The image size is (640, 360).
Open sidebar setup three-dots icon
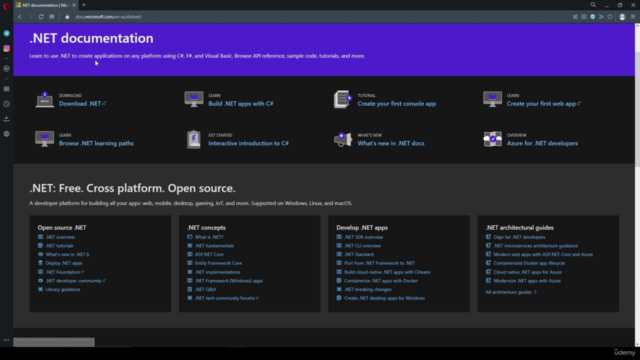(7, 340)
